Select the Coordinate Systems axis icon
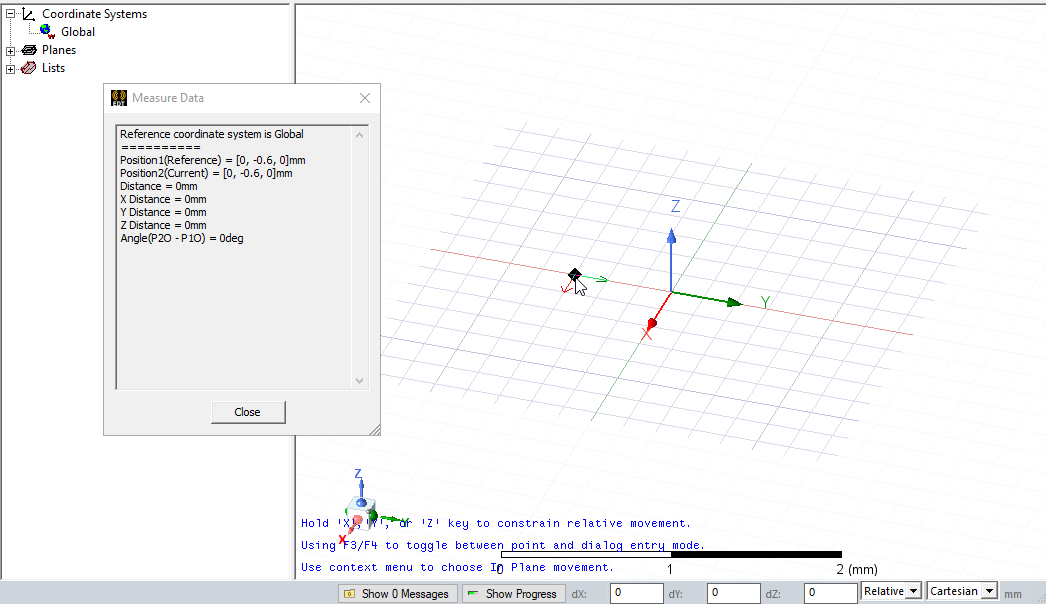This screenshot has height=604, width=1046. click(28, 13)
